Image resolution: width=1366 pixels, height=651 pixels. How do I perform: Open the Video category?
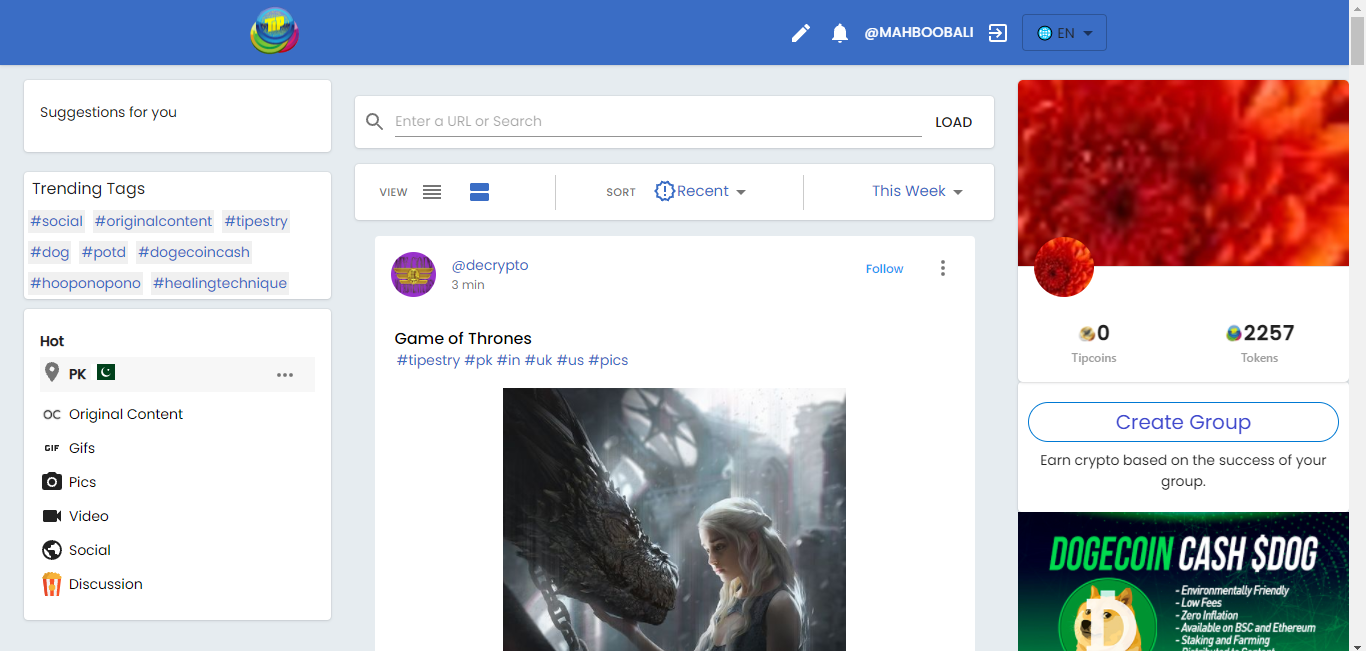tap(89, 516)
